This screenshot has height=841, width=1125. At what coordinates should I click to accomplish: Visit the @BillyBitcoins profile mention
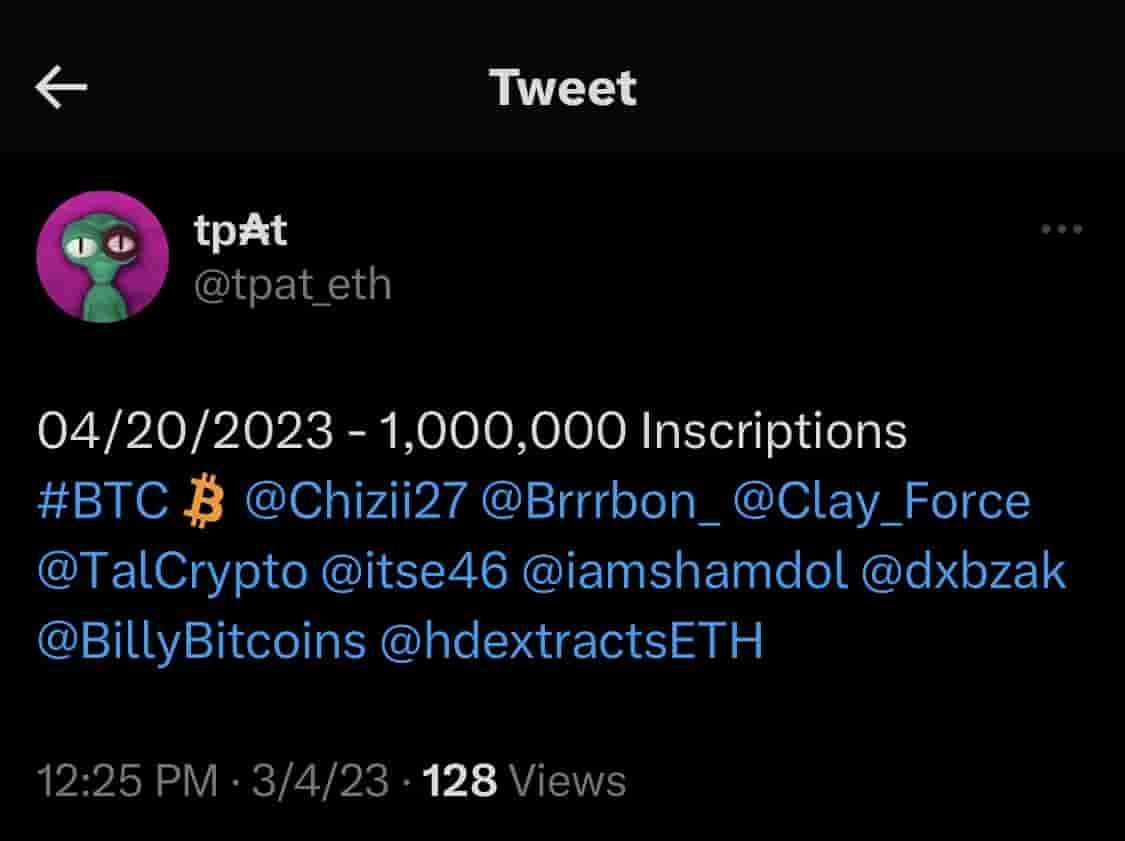click(201, 641)
